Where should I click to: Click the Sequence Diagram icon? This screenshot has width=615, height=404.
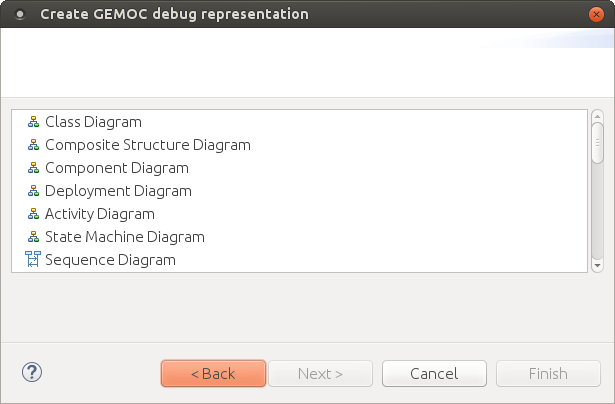33,260
